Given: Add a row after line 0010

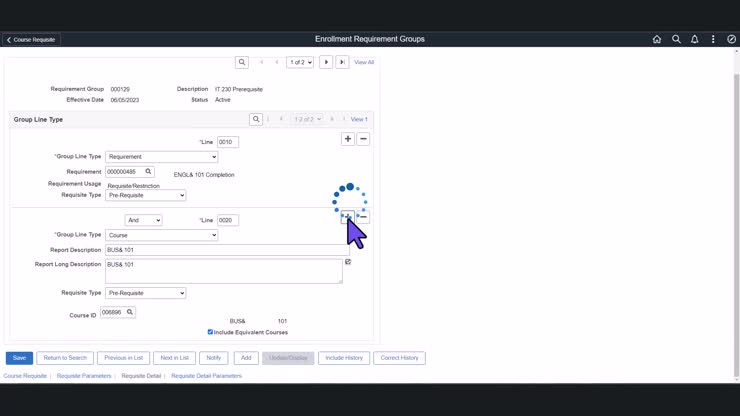Looking at the screenshot, I should [x=348, y=139].
